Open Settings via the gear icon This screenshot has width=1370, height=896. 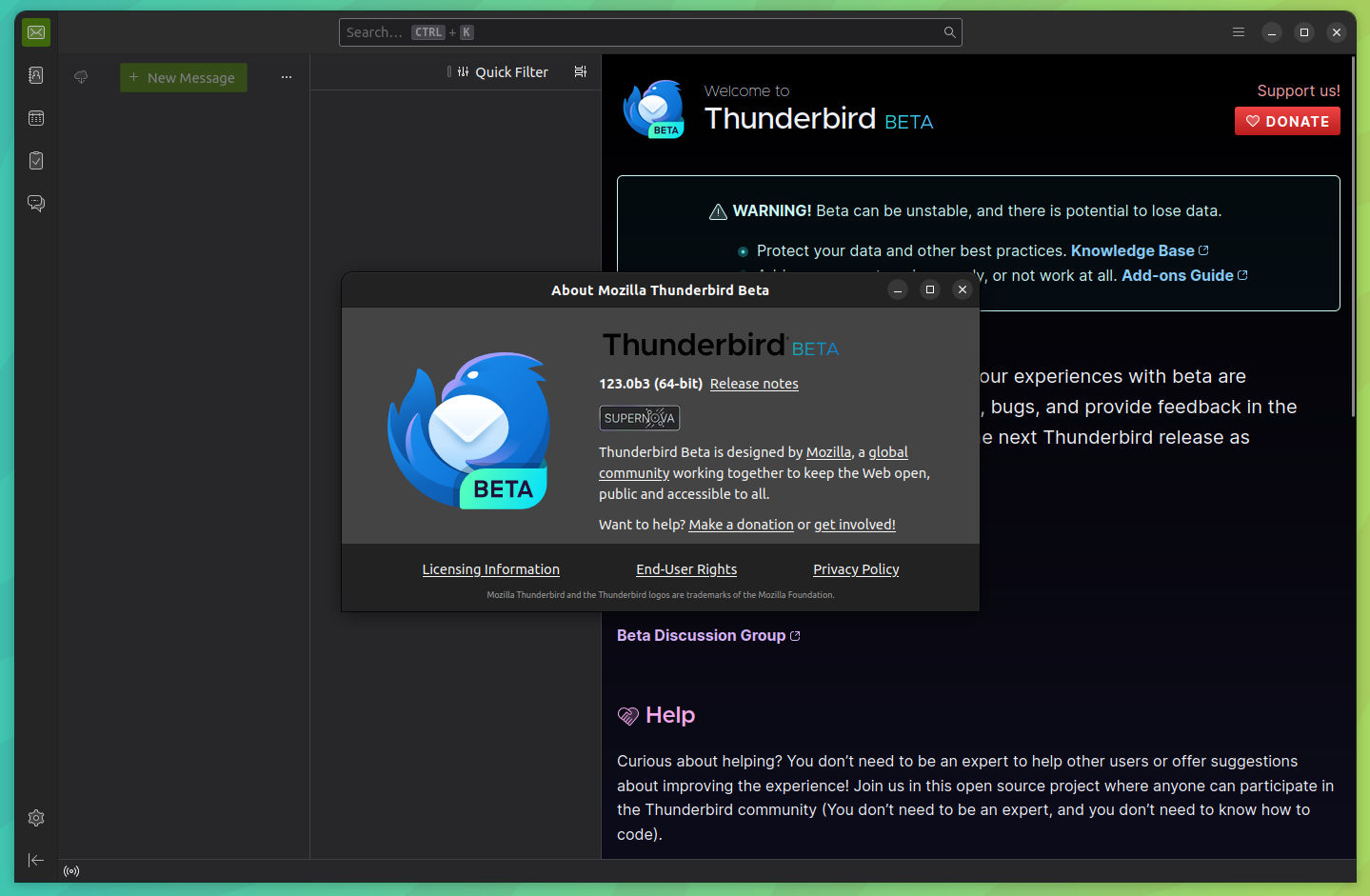coord(35,817)
